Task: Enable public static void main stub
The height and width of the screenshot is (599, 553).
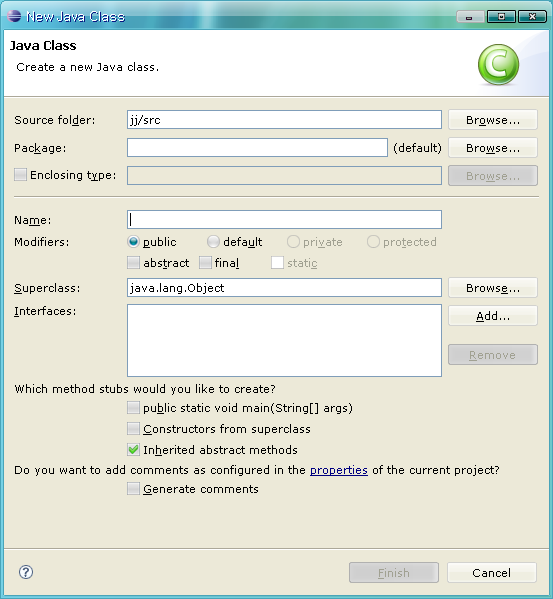Action: (133, 408)
